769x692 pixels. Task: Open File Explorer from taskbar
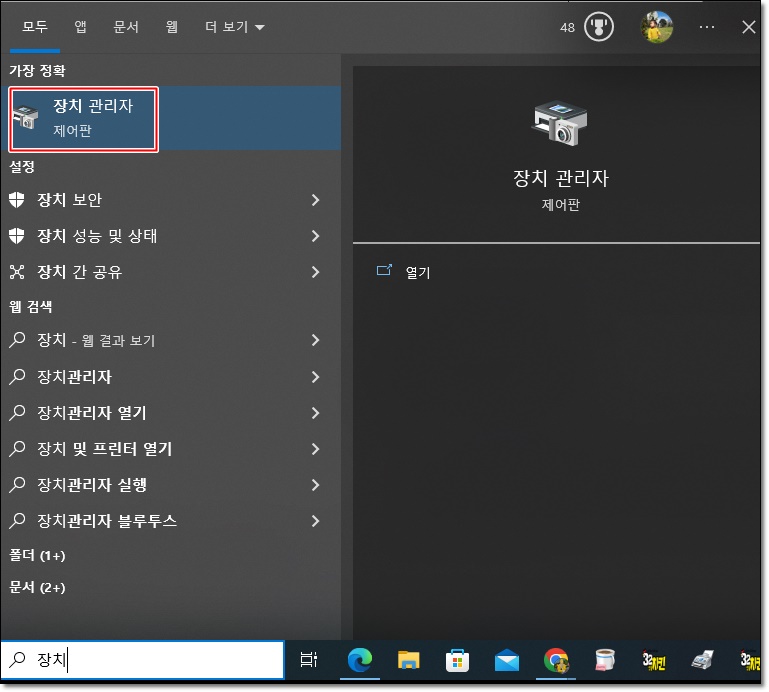409,660
